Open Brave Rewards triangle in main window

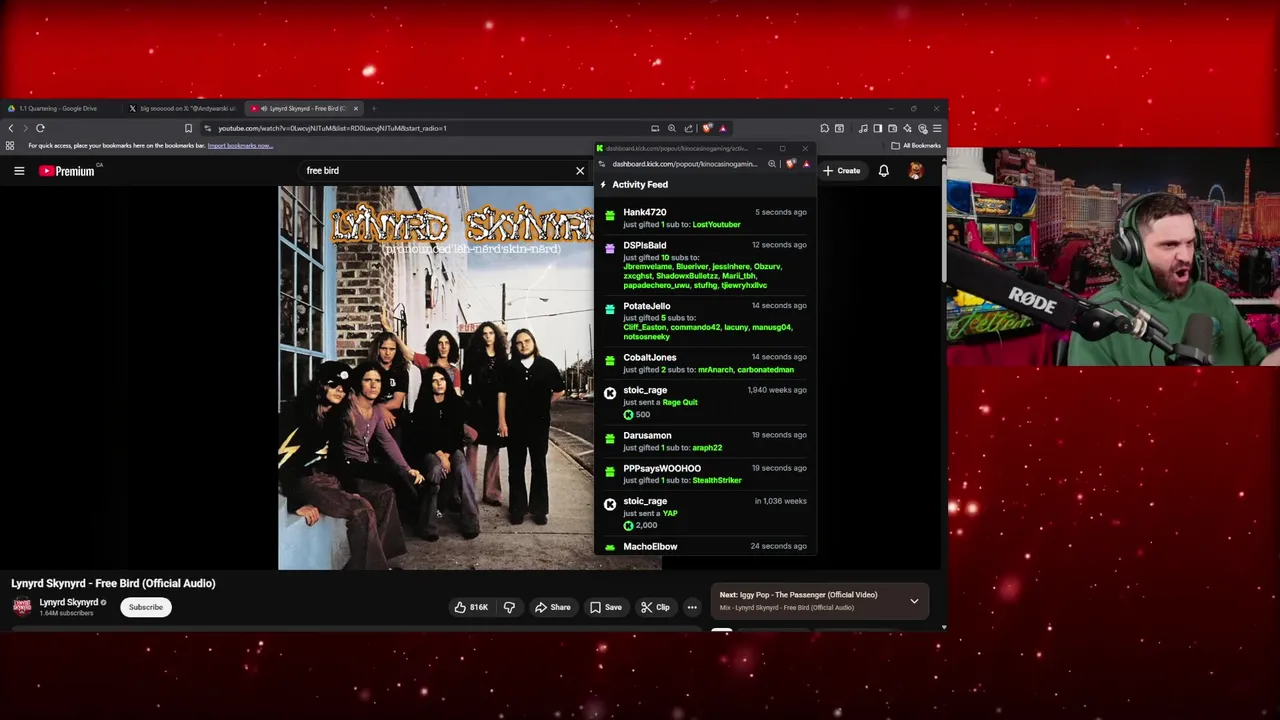tap(722, 128)
